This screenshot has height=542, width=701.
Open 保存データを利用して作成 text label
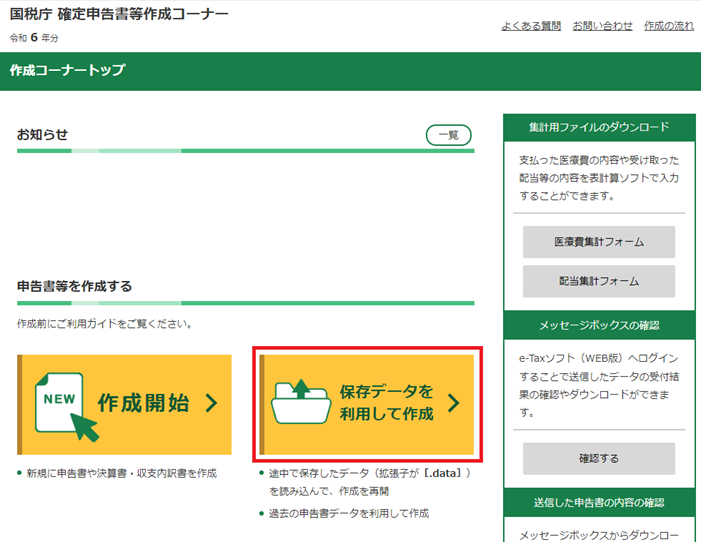tap(386, 402)
